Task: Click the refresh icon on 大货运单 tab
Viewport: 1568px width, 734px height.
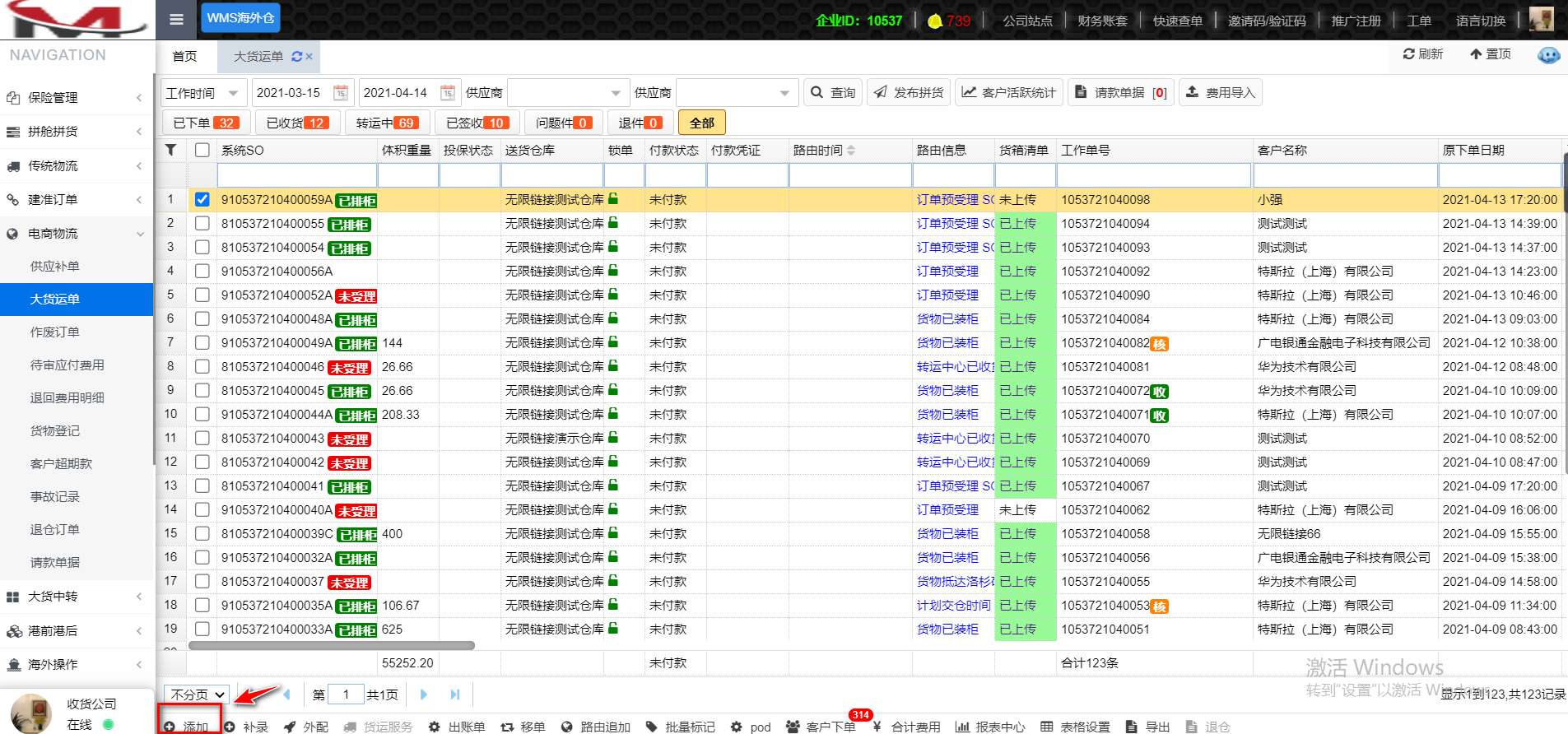Action: (x=296, y=56)
